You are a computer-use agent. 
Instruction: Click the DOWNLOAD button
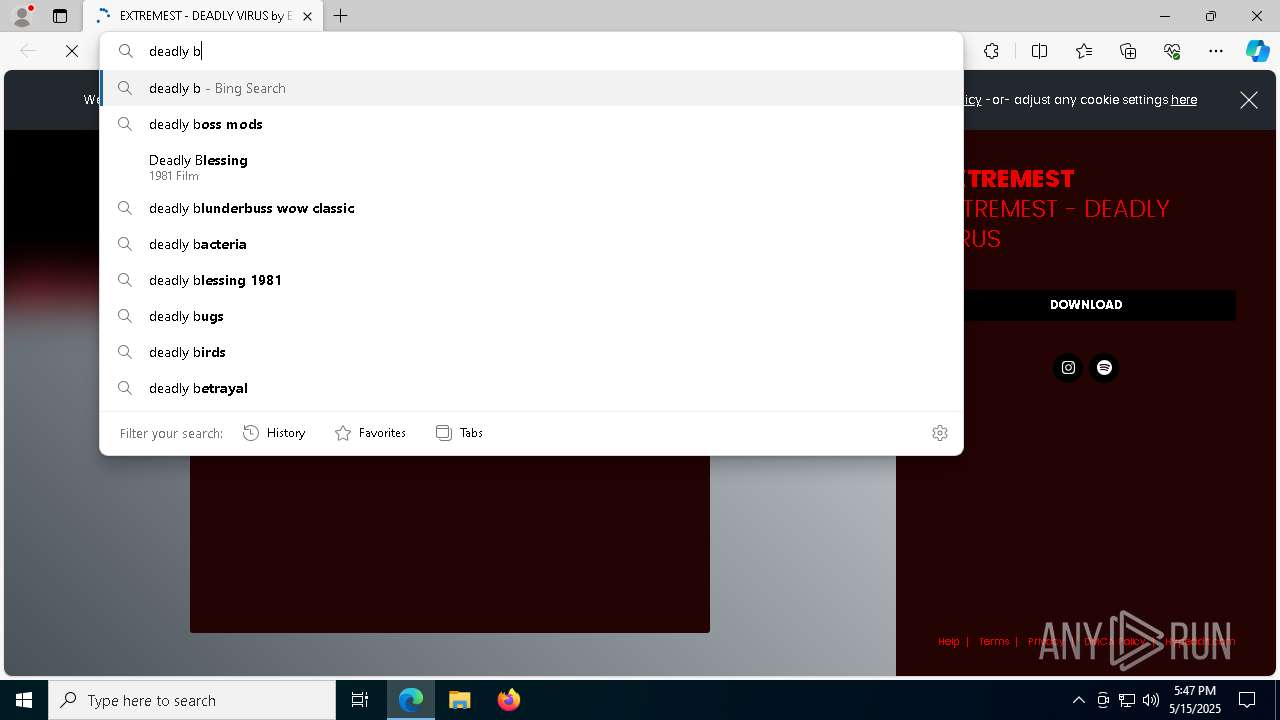[1086, 305]
